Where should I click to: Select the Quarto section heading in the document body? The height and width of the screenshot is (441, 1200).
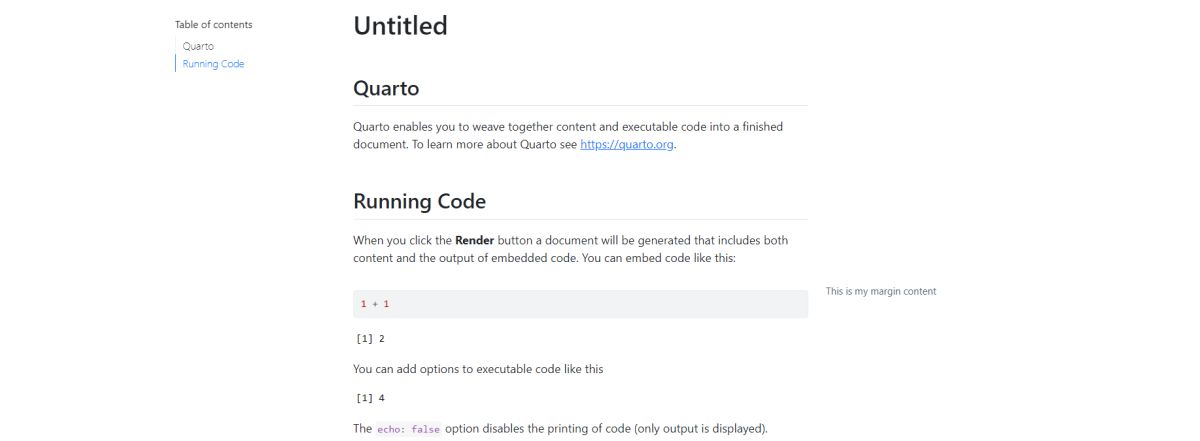tap(386, 88)
